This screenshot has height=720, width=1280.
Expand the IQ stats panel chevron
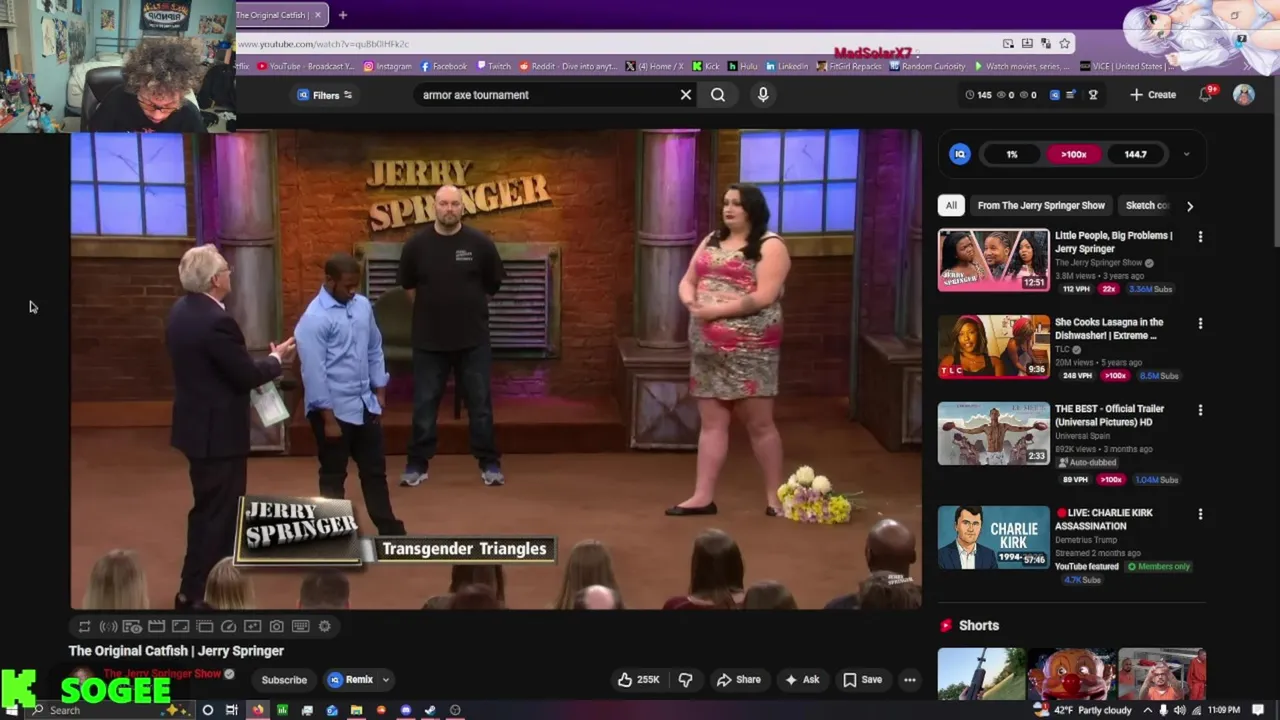(x=1187, y=154)
